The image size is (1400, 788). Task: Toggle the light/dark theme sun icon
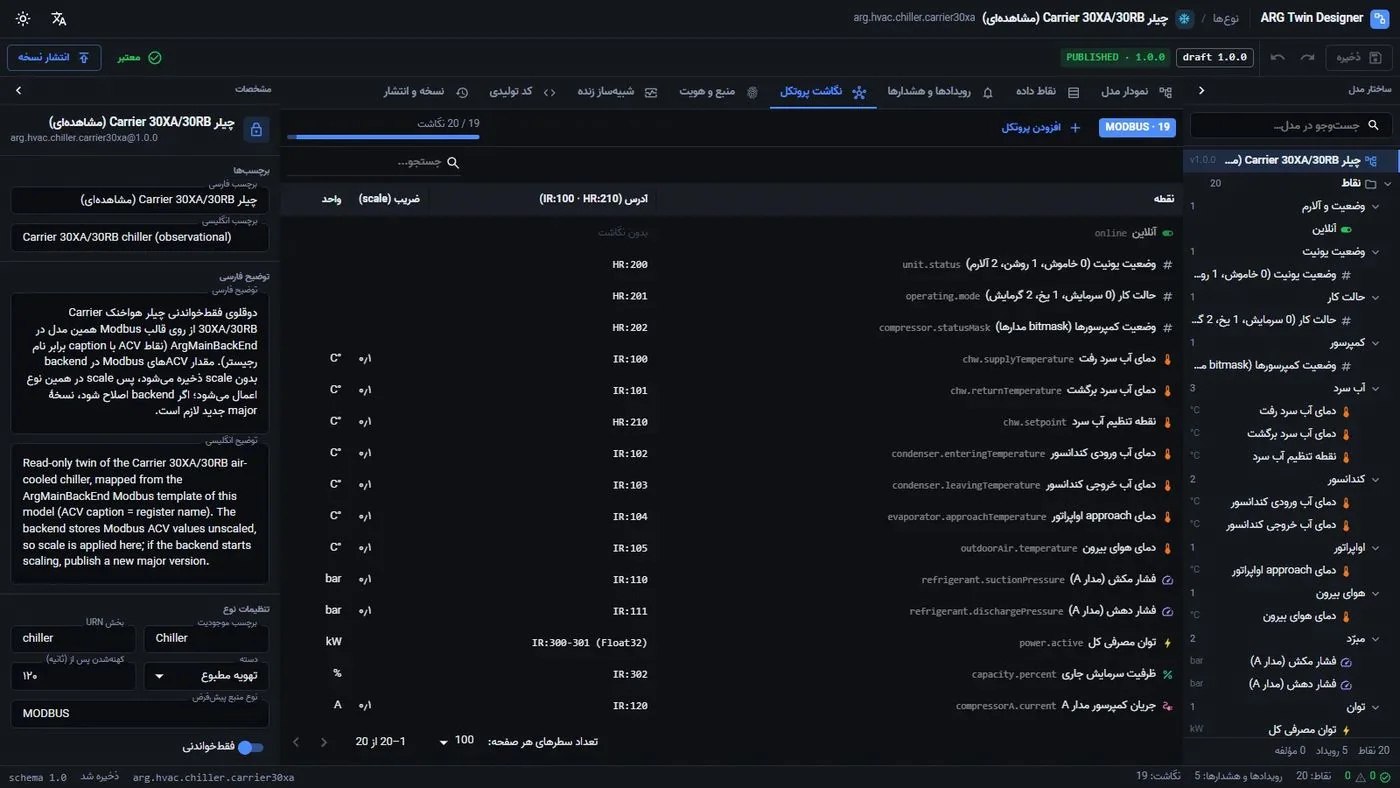(x=23, y=19)
